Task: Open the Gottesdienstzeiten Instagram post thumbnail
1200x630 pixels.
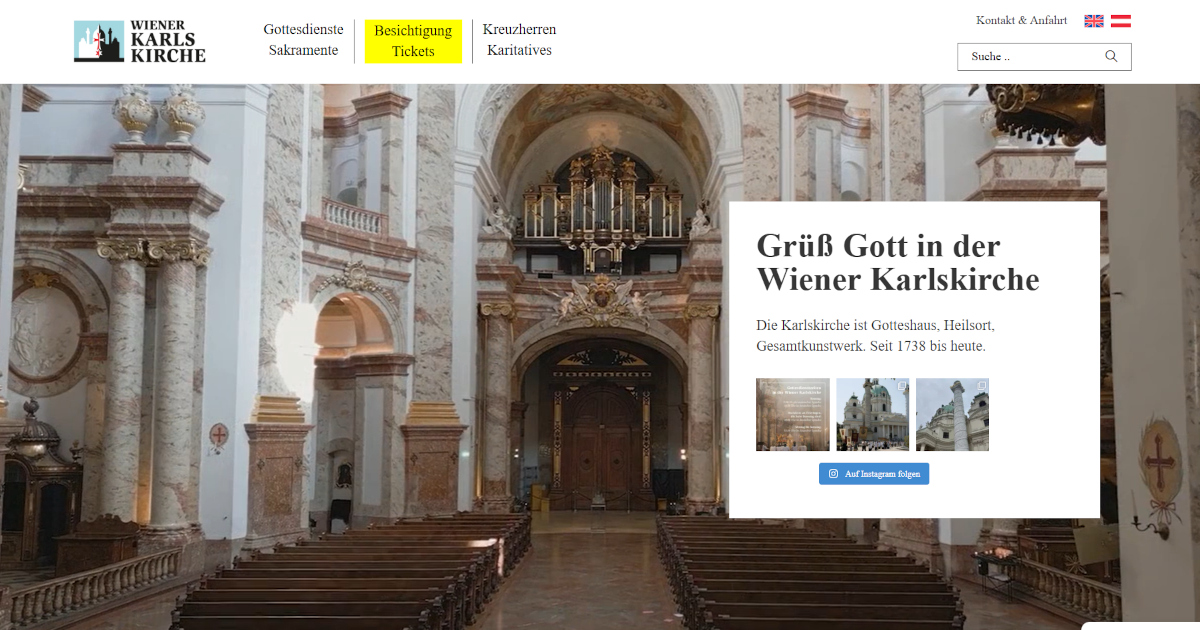Action: tap(793, 414)
